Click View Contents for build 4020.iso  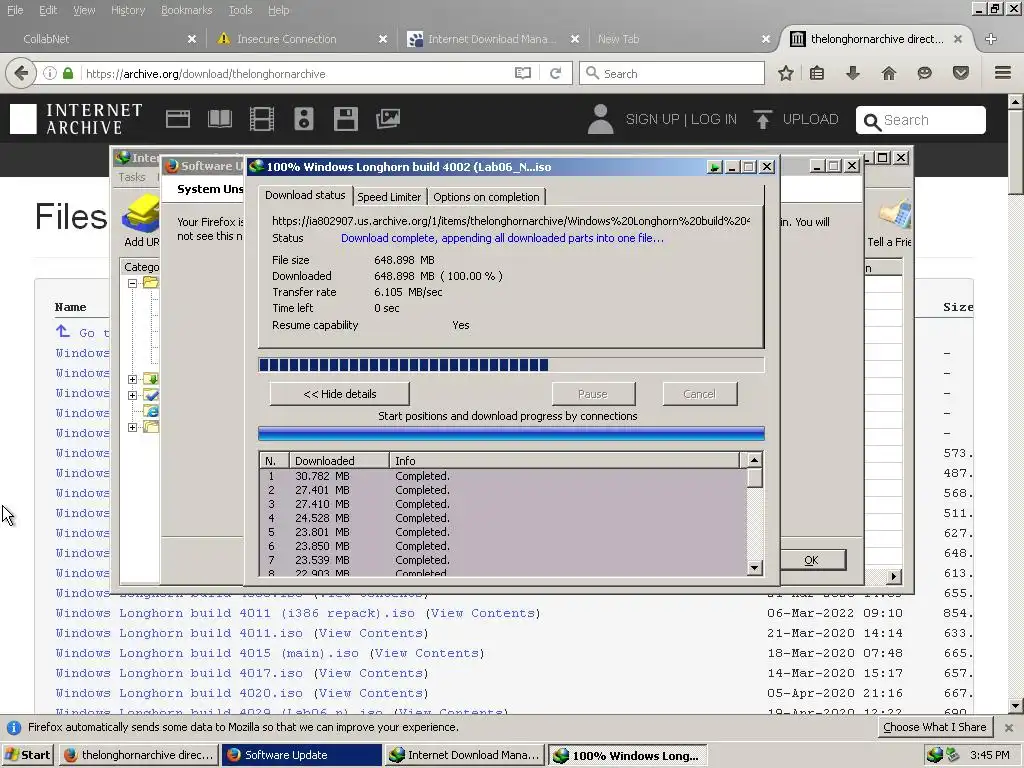tap(371, 693)
